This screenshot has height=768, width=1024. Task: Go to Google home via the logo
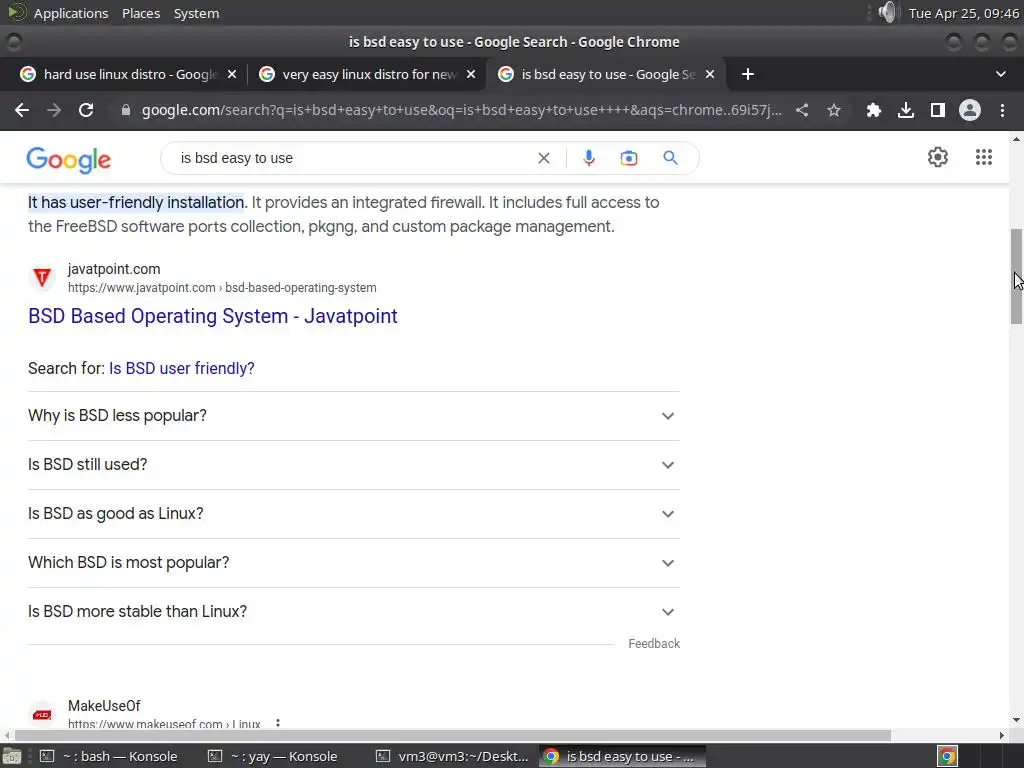point(69,159)
